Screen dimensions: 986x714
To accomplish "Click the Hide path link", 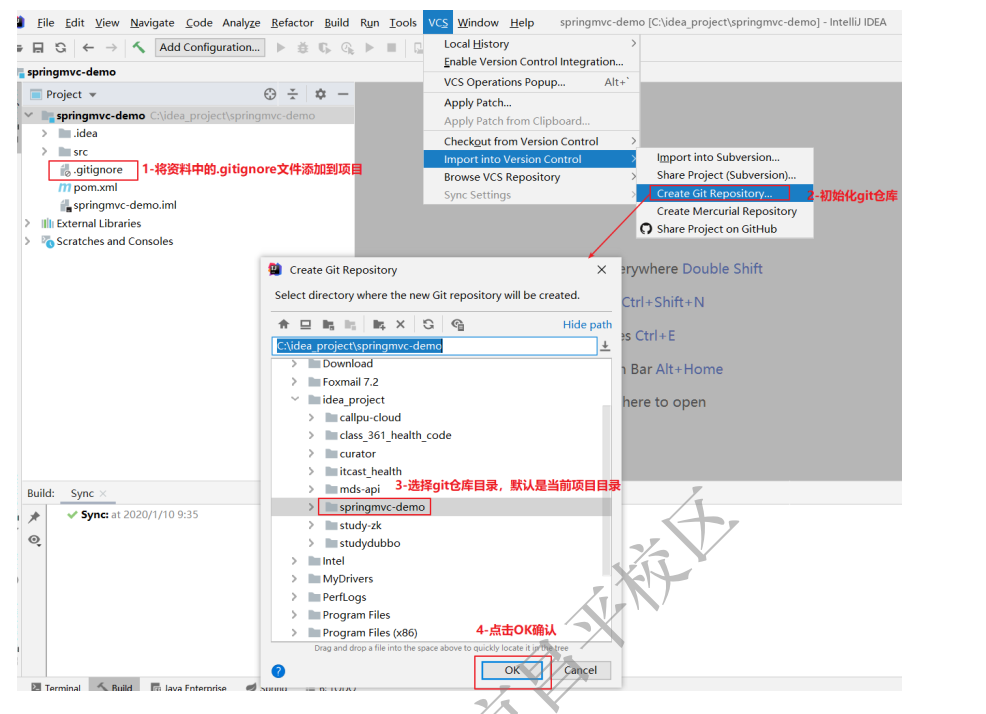I will (587, 325).
